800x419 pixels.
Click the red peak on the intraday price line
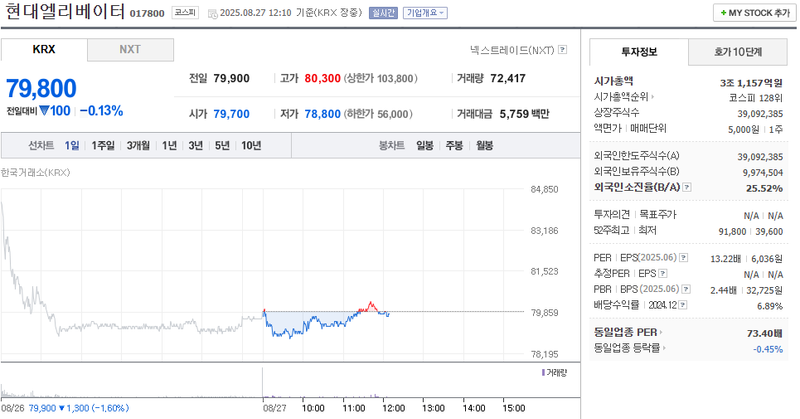click(371, 304)
